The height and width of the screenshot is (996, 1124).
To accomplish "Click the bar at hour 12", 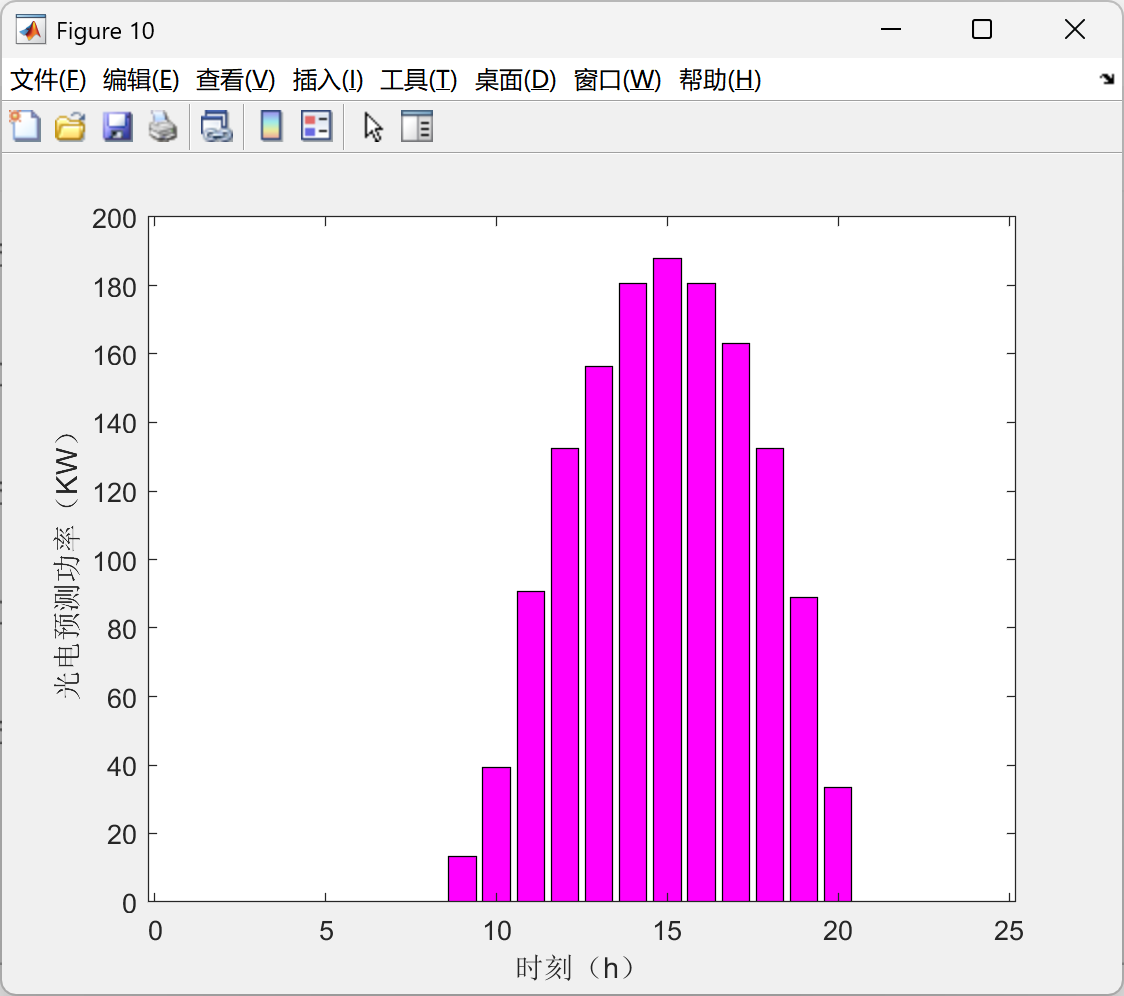I will (x=565, y=675).
